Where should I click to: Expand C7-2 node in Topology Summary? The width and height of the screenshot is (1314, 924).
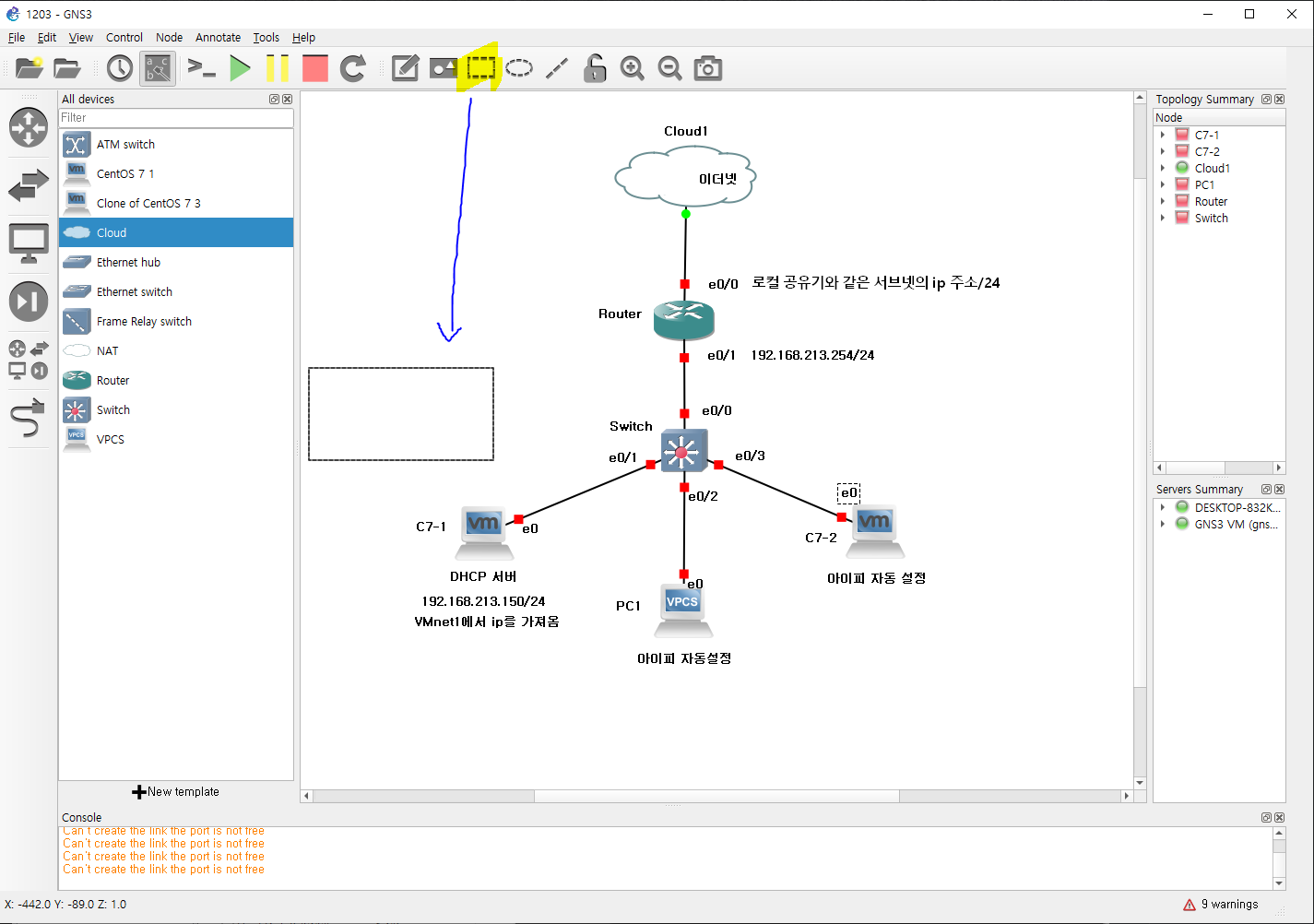1163,151
